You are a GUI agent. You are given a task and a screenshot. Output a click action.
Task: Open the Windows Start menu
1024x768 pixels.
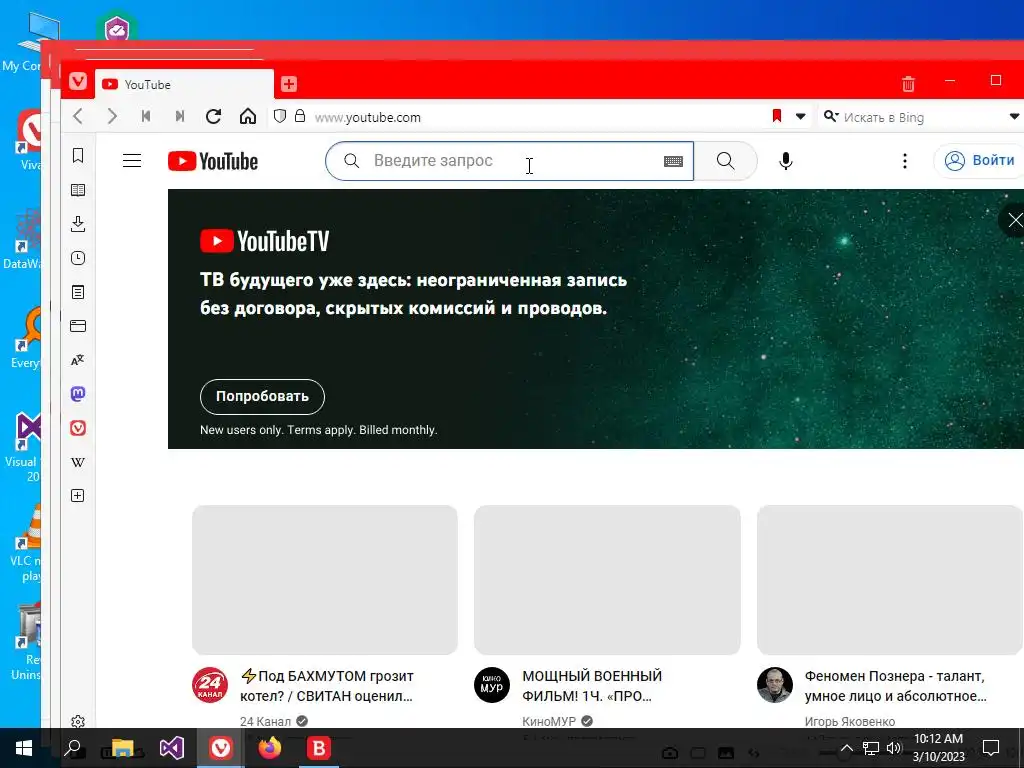pyautogui.click(x=24, y=748)
